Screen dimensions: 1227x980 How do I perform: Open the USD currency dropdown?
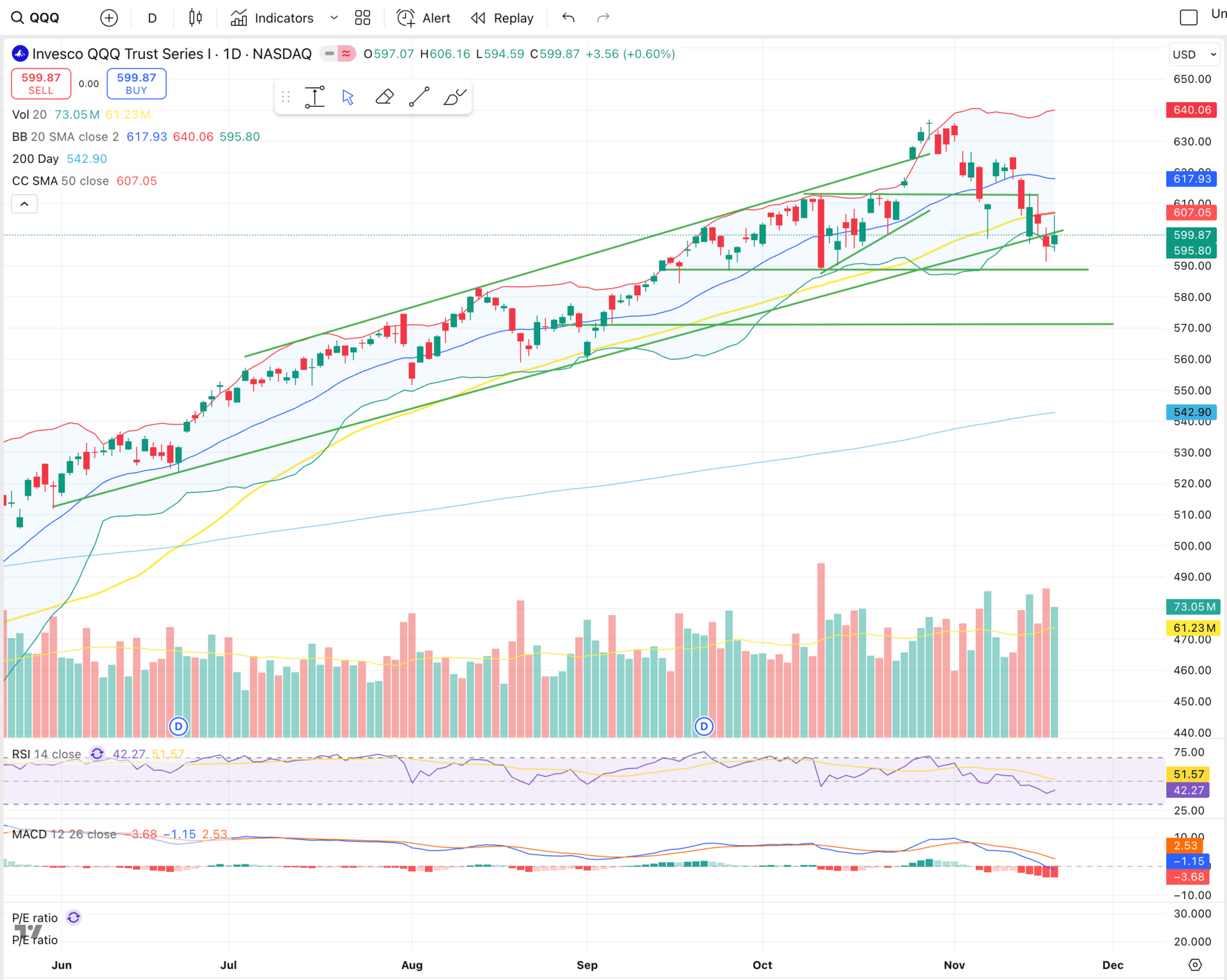1194,54
